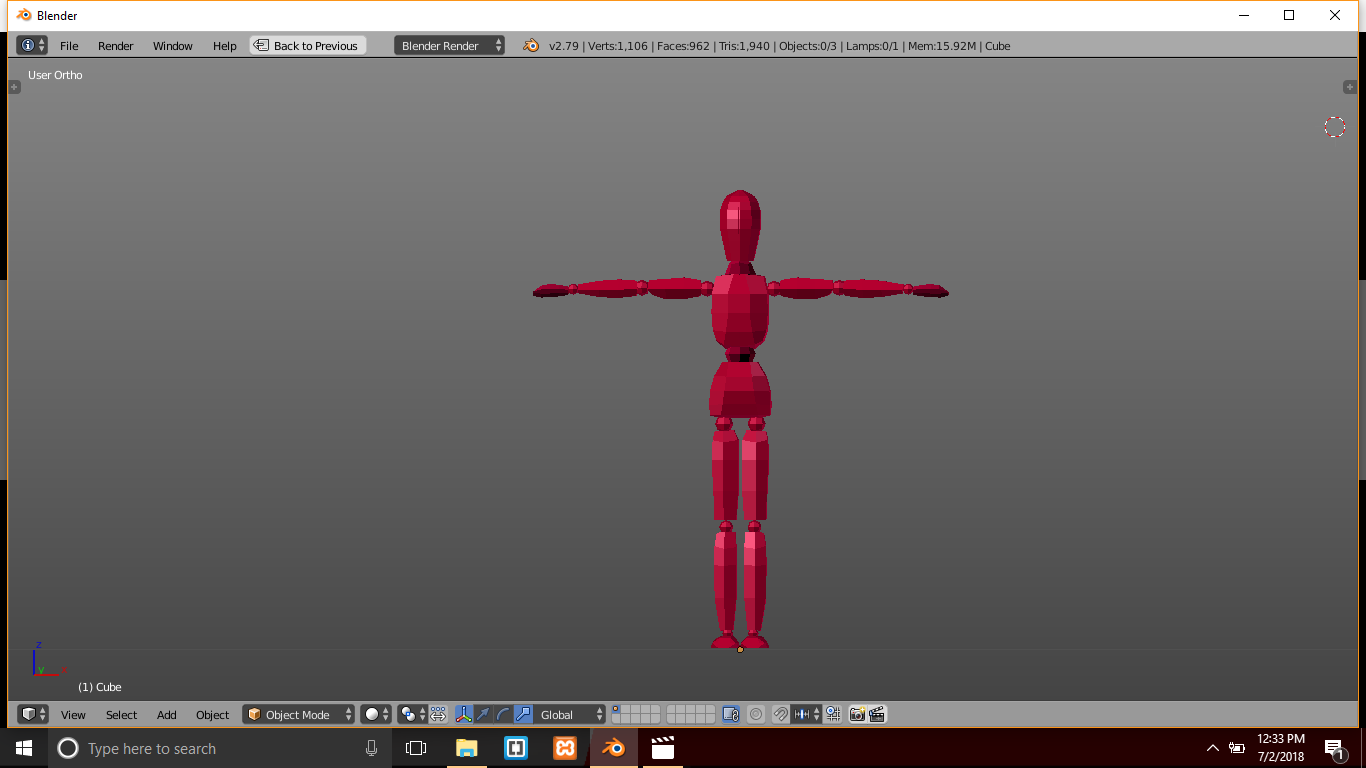Open the Blender Render engine dropdown
Viewport: 1366px width, 768px height.
coord(449,46)
